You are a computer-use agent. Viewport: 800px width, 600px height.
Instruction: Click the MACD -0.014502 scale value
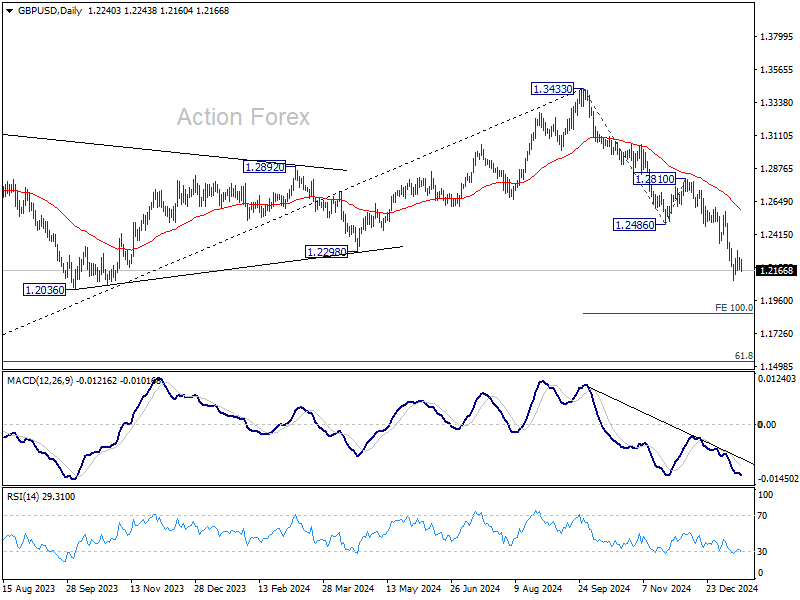(x=778, y=479)
